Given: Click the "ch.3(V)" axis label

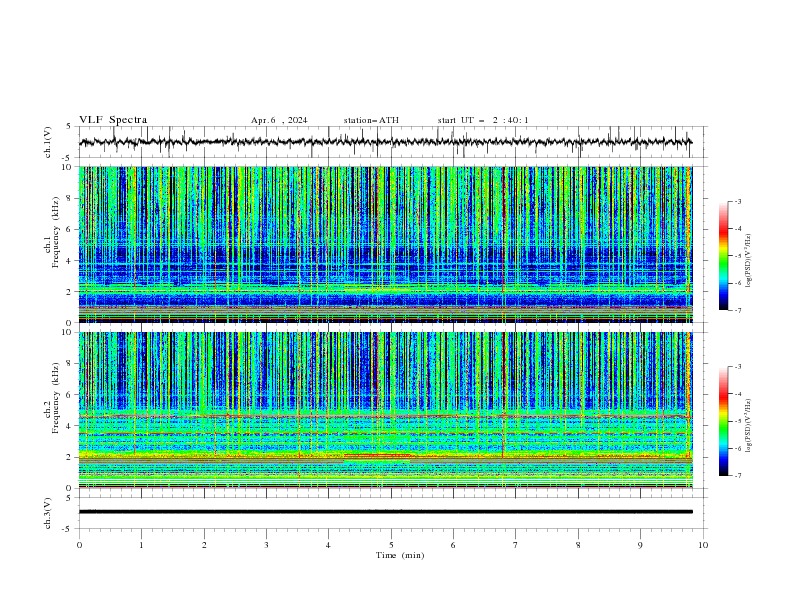Looking at the screenshot, I should click(x=48, y=513).
